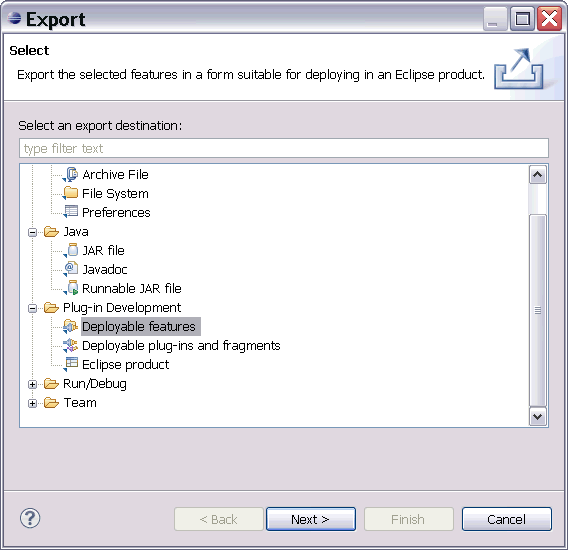Expand the Team category
The height and width of the screenshot is (550, 568).
coord(32,403)
